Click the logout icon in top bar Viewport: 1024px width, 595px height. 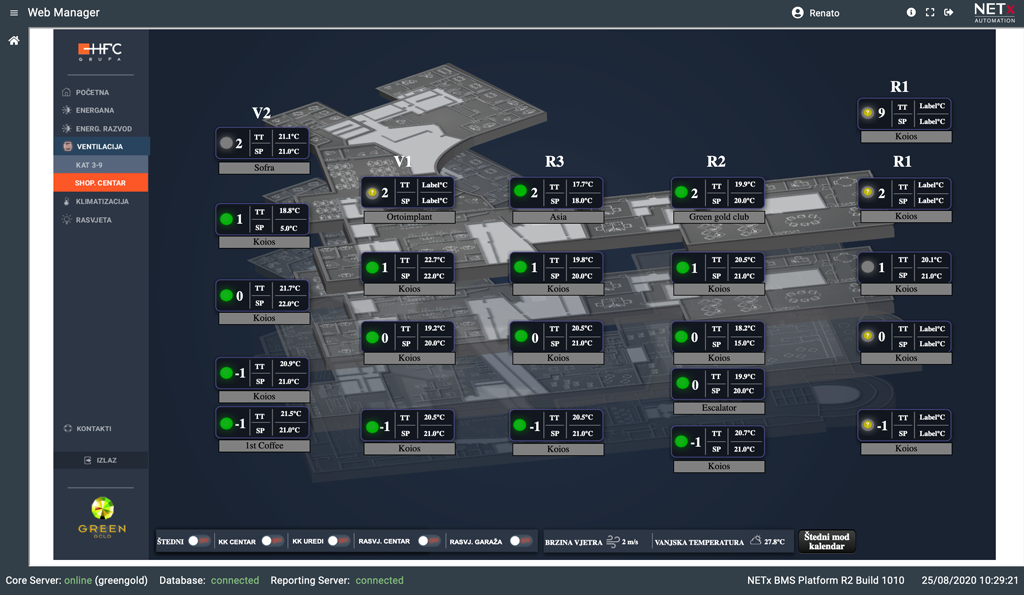click(x=949, y=13)
